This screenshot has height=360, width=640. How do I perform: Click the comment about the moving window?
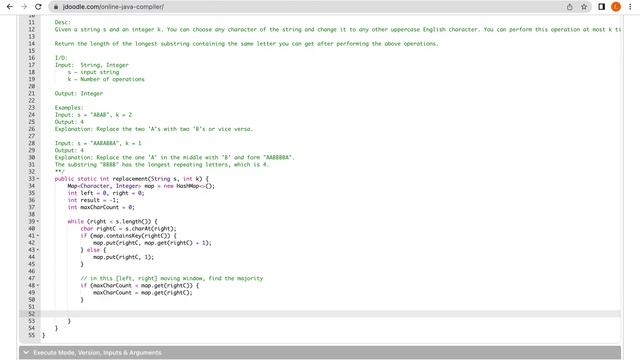coord(172,278)
